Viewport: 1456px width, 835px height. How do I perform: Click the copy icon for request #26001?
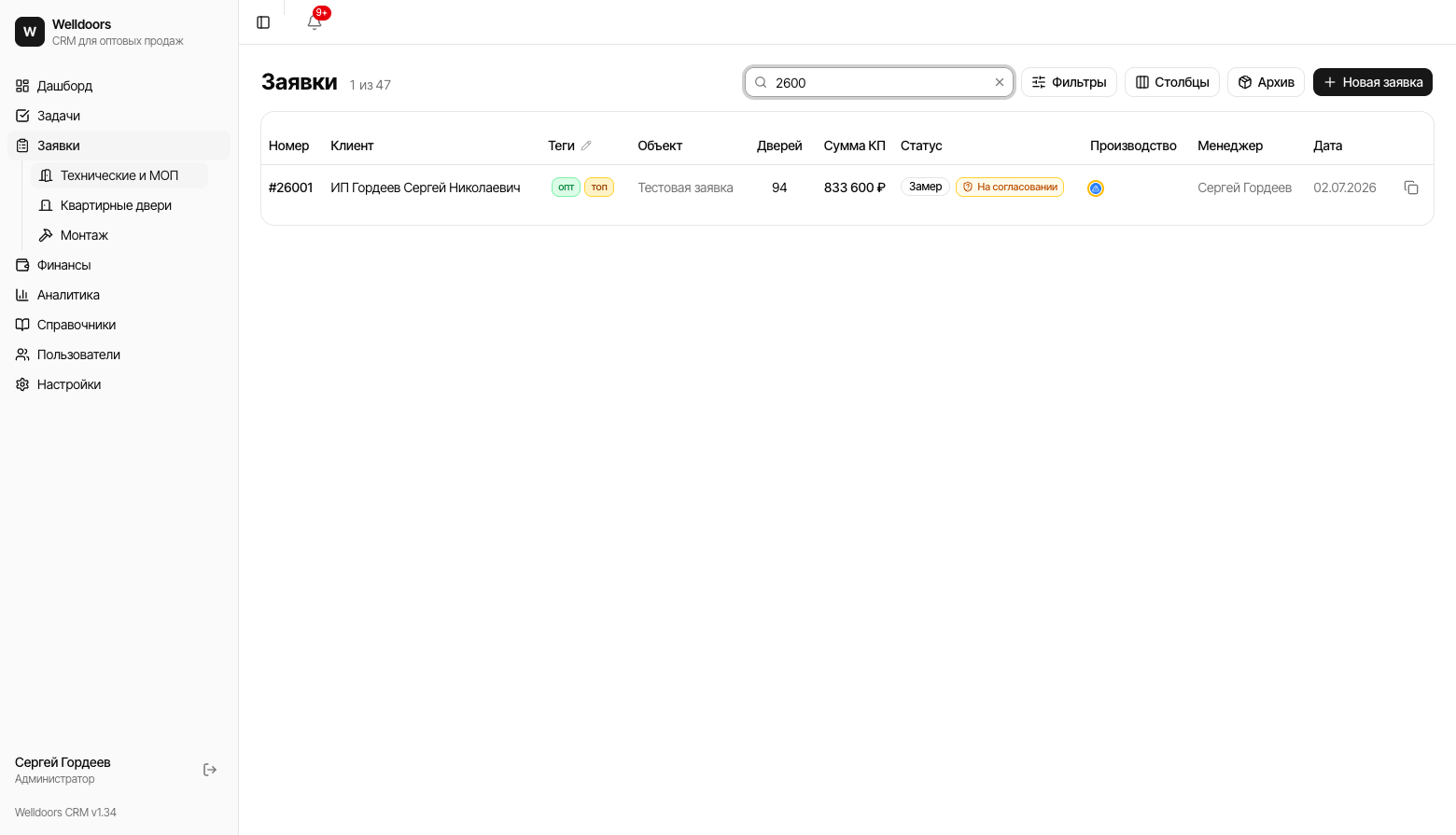[1411, 188]
